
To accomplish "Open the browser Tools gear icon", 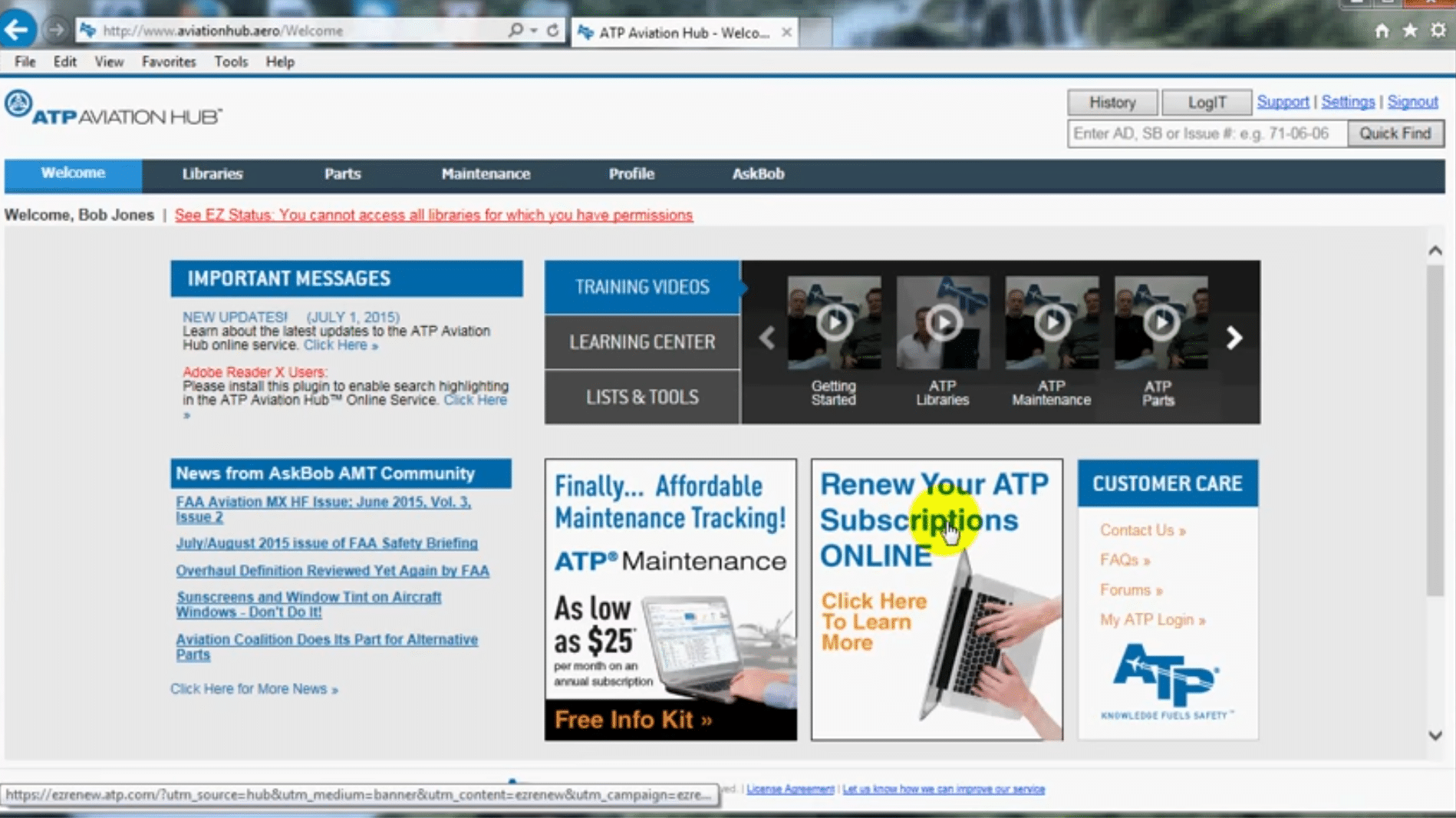I will (x=1438, y=31).
